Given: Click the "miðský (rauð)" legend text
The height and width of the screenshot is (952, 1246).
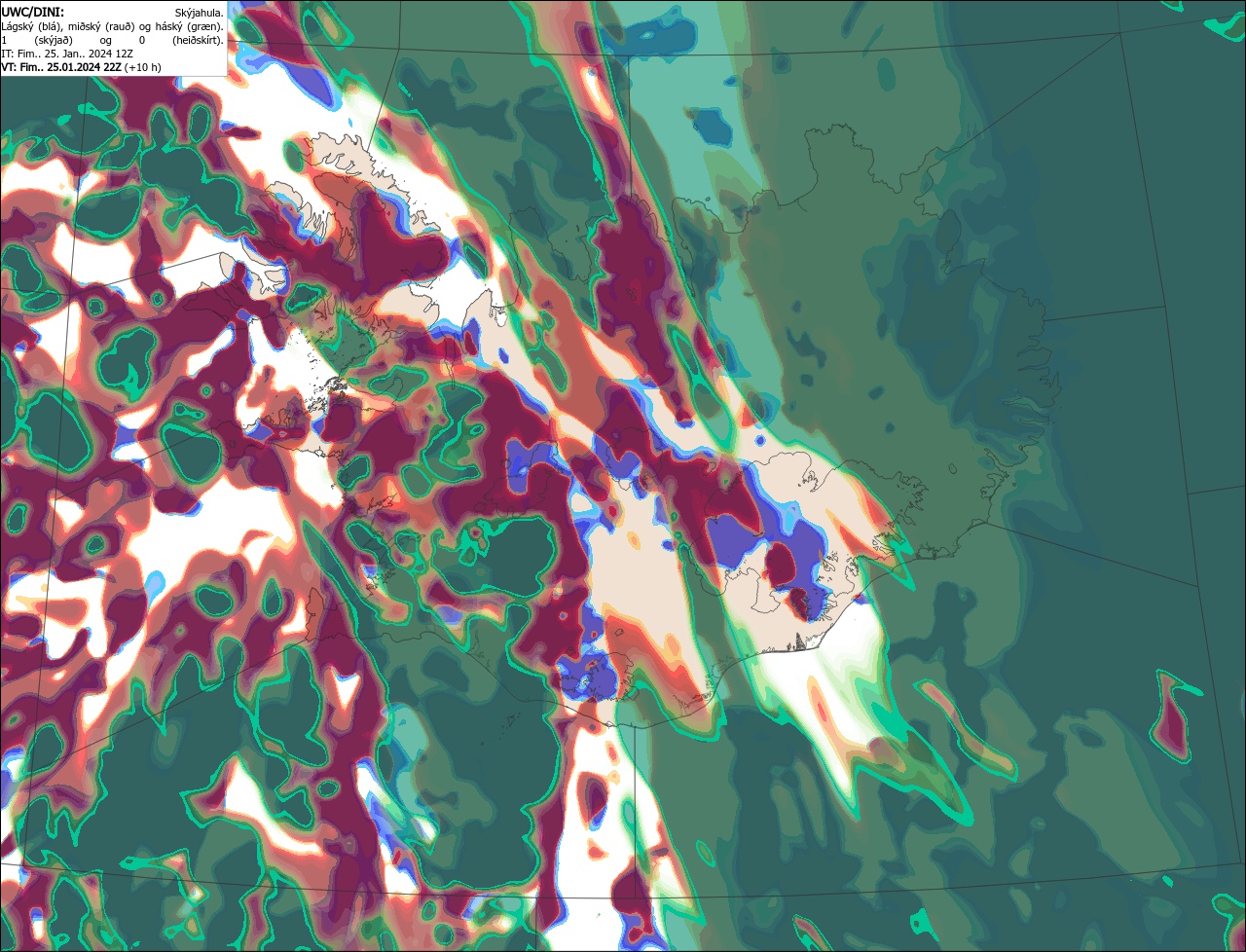Looking at the screenshot, I should pos(101,27).
